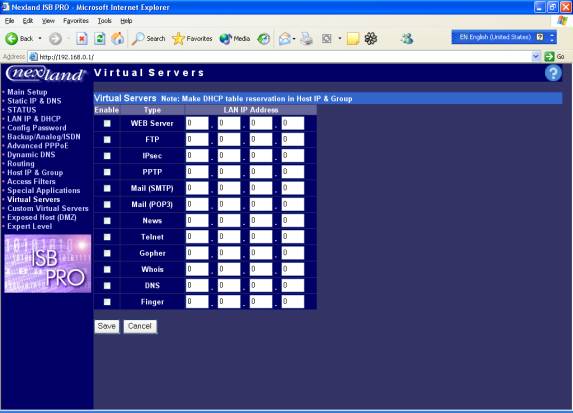The image size is (573, 413).
Task: Expand the address bar dropdown arrow
Action: 536,57
